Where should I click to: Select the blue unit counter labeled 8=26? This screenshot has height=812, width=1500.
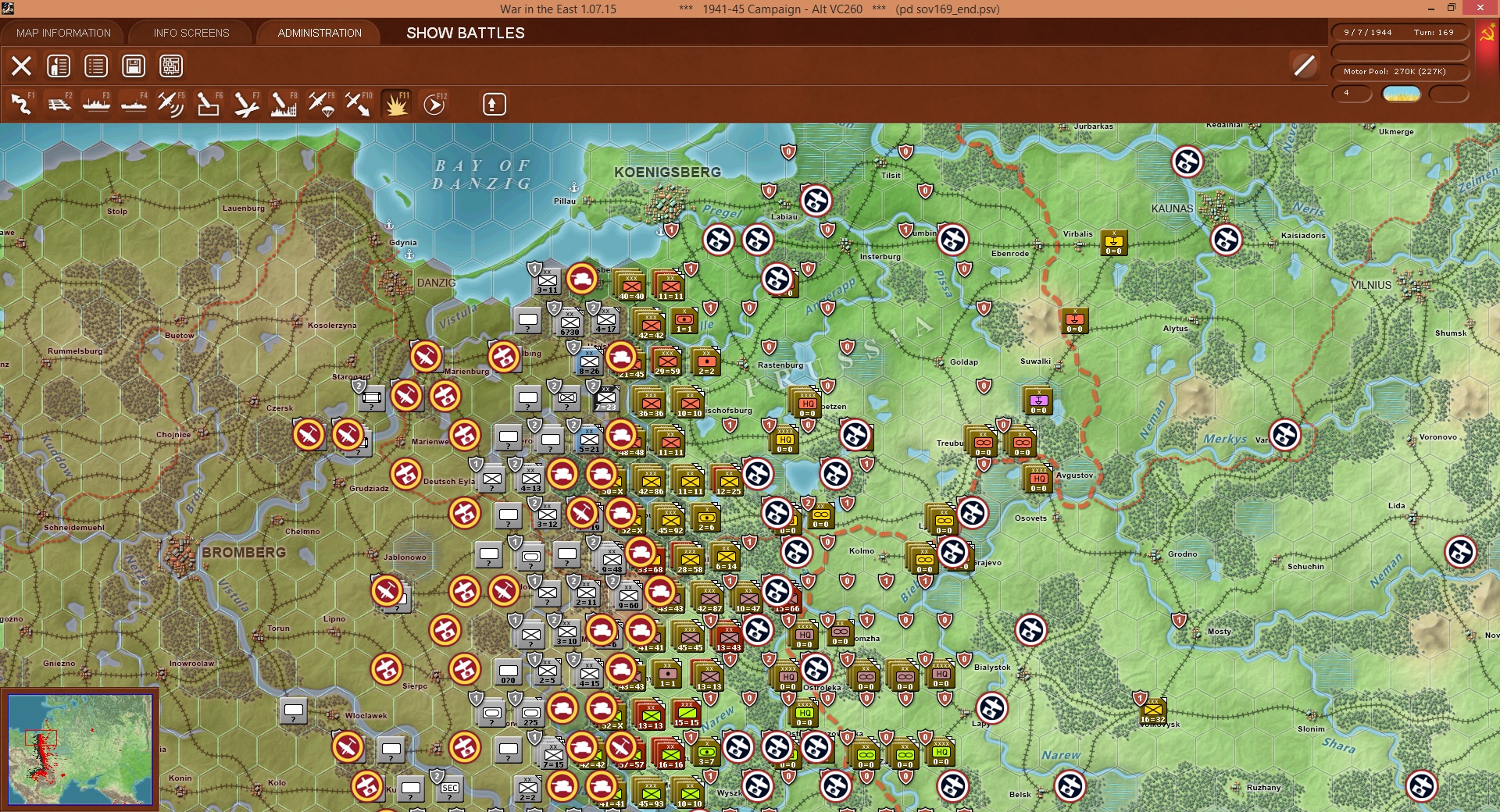(589, 361)
